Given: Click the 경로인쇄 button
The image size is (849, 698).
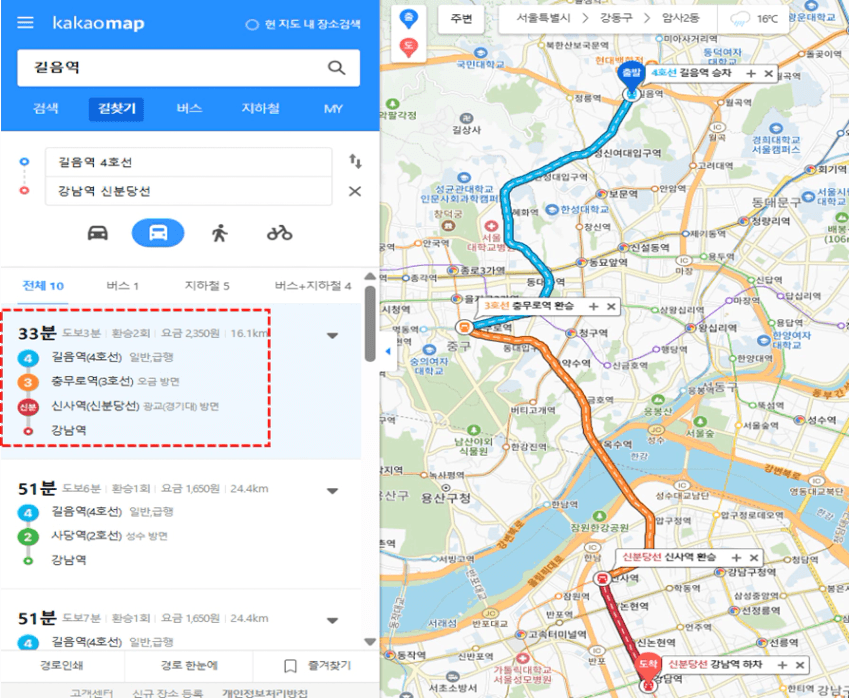Looking at the screenshot, I should [x=62, y=666].
